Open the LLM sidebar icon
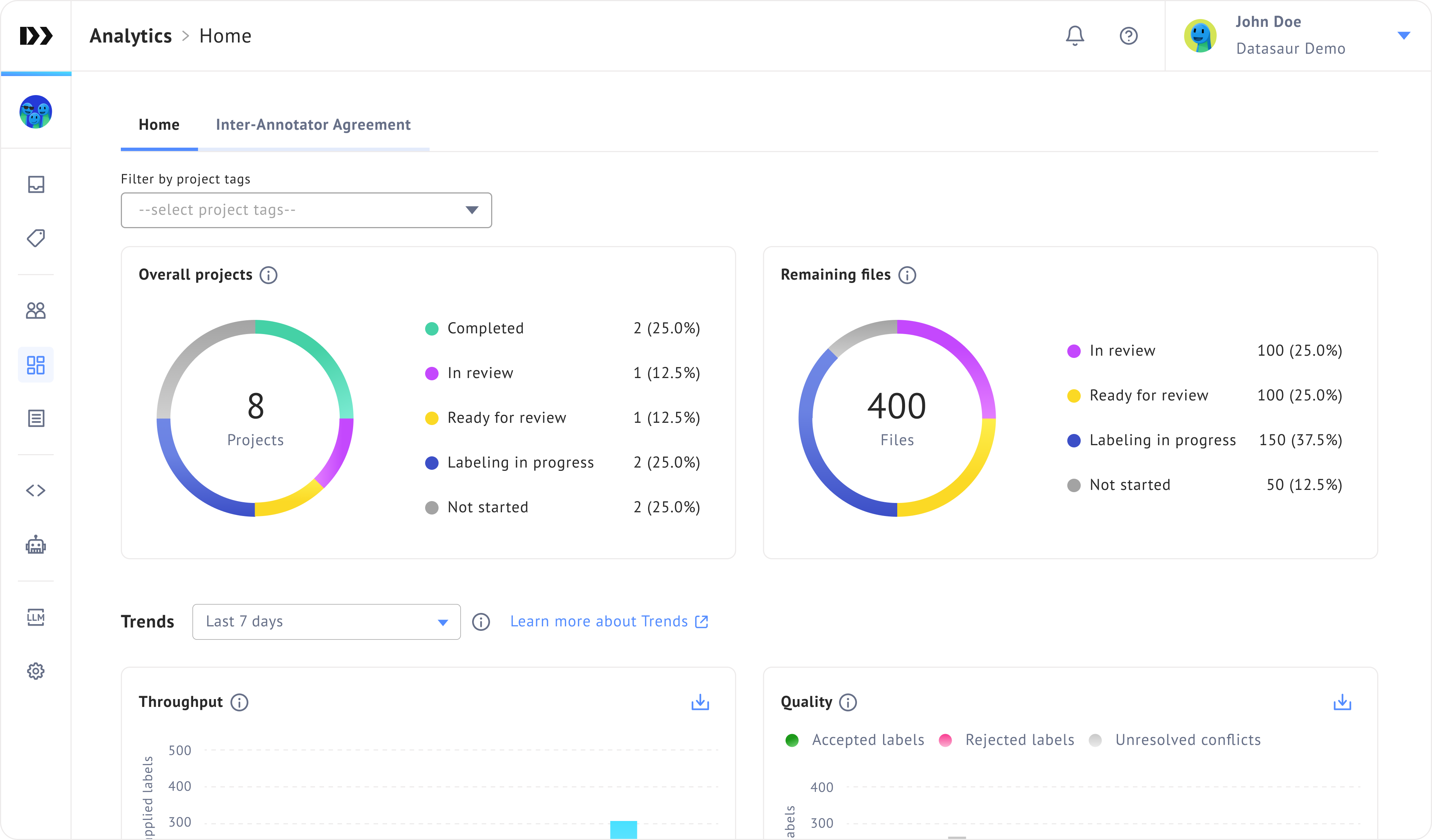1432x840 pixels. (36, 617)
